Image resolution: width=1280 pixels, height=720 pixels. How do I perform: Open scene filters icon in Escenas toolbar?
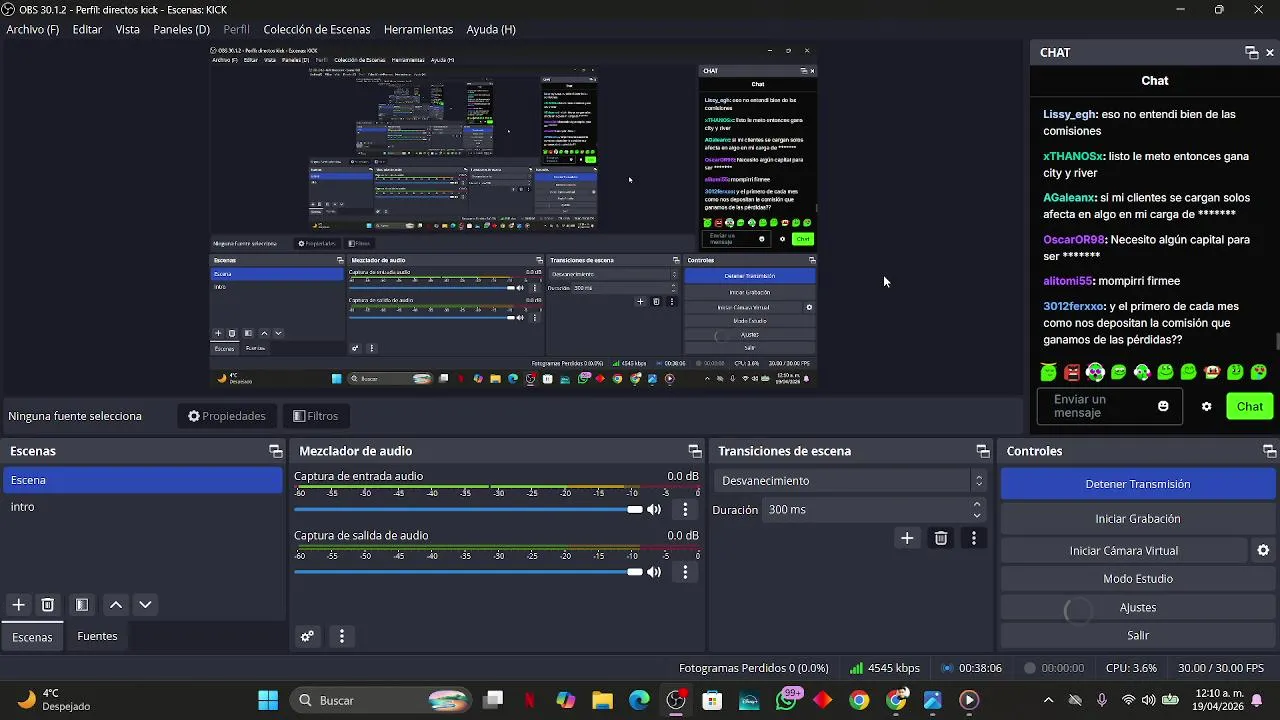pos(82,605)
